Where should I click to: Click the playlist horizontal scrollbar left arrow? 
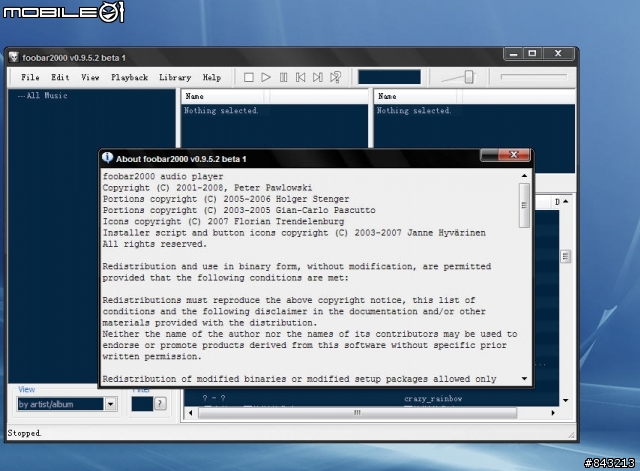190,413
